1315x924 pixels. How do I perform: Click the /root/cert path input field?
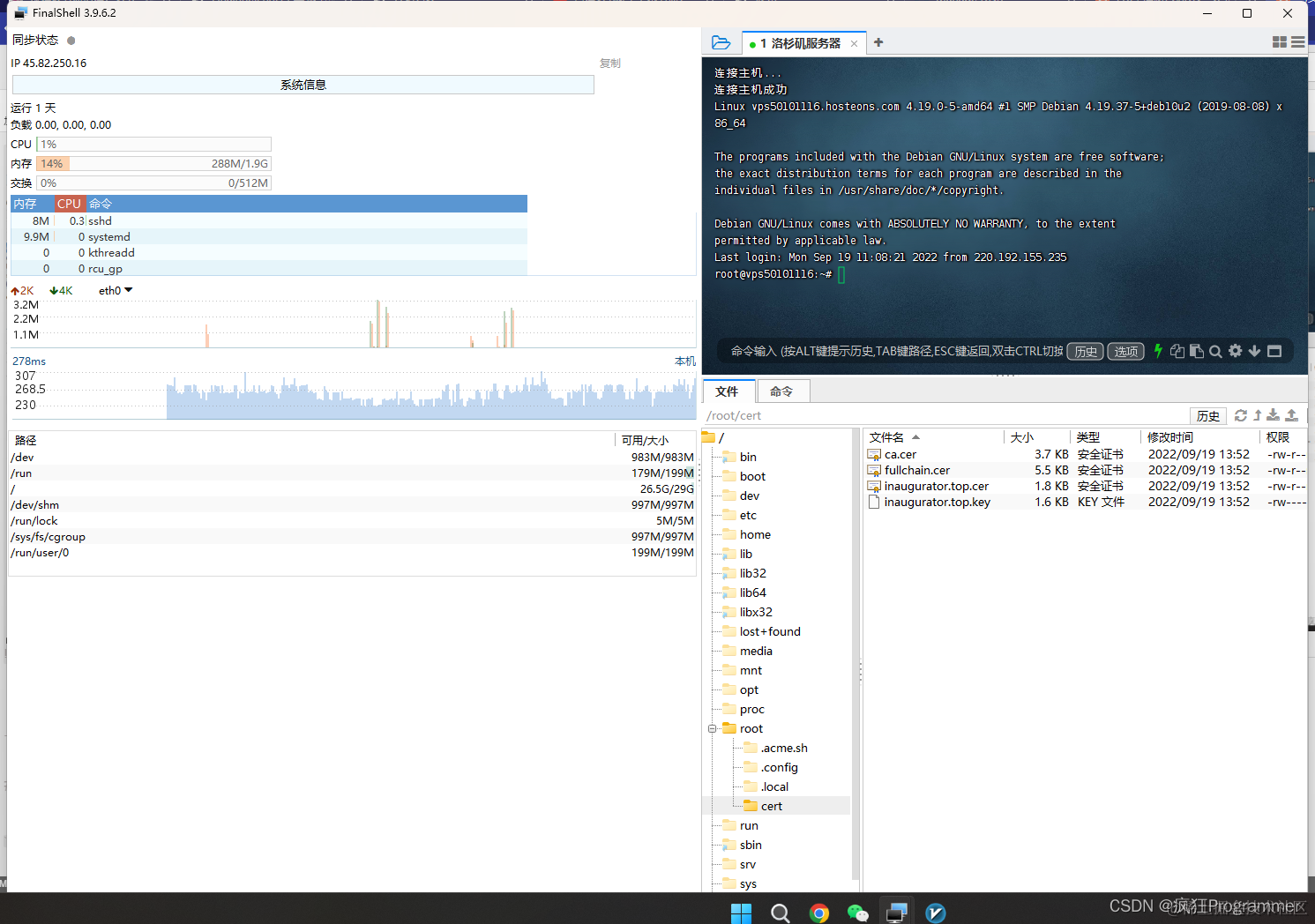[945, 416]
